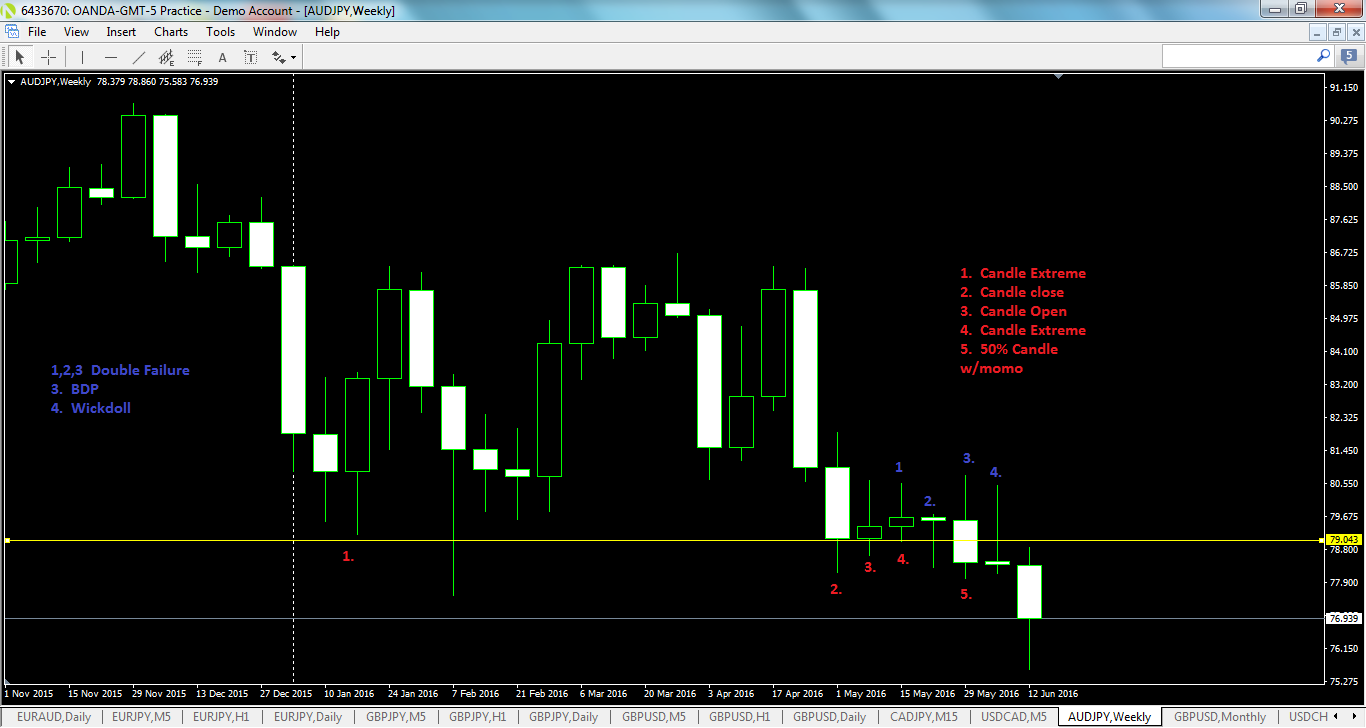
Task: Open the Charts menu
Action: tap(170, 31)
